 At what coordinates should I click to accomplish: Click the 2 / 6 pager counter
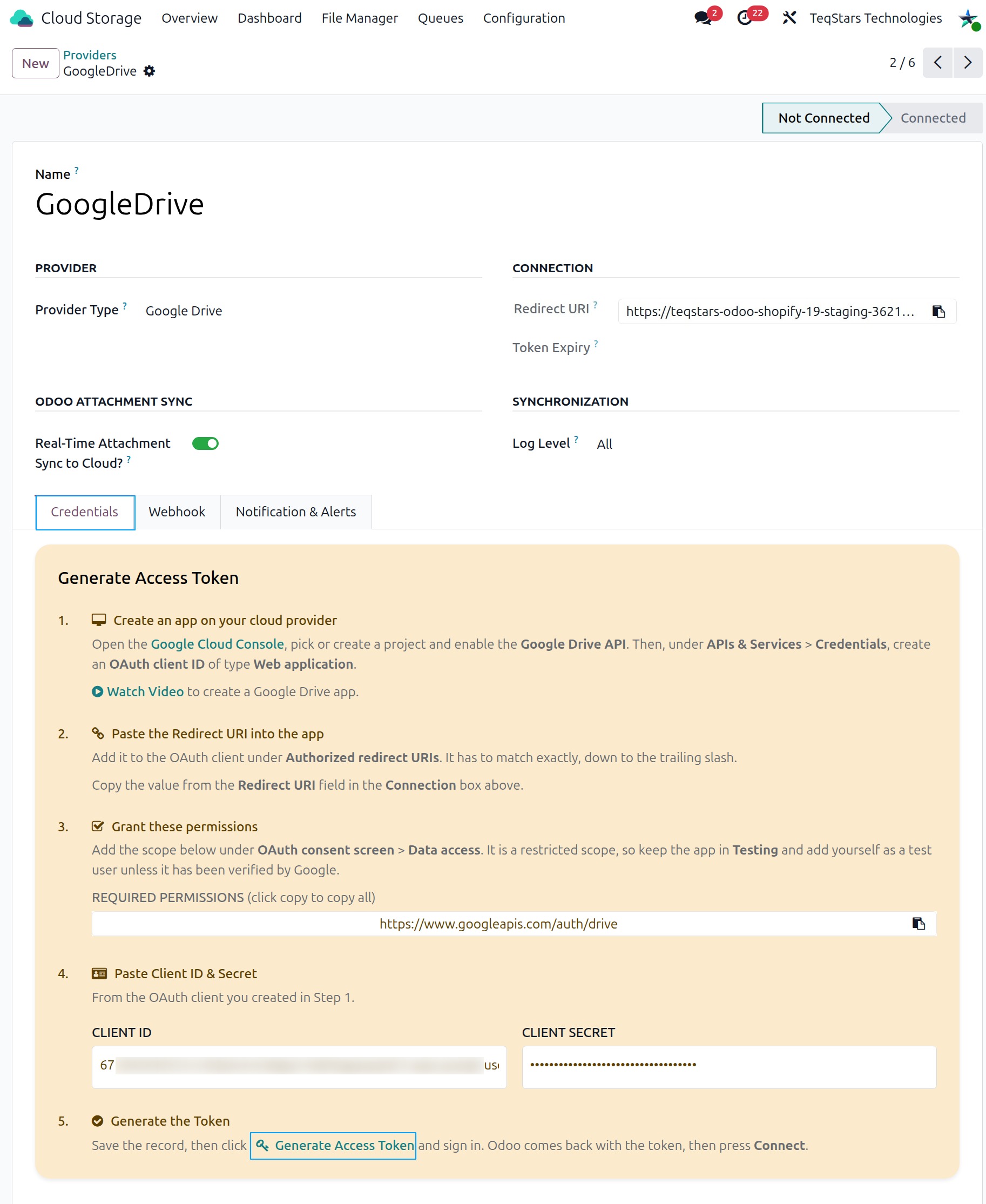[x=902, y=63]
